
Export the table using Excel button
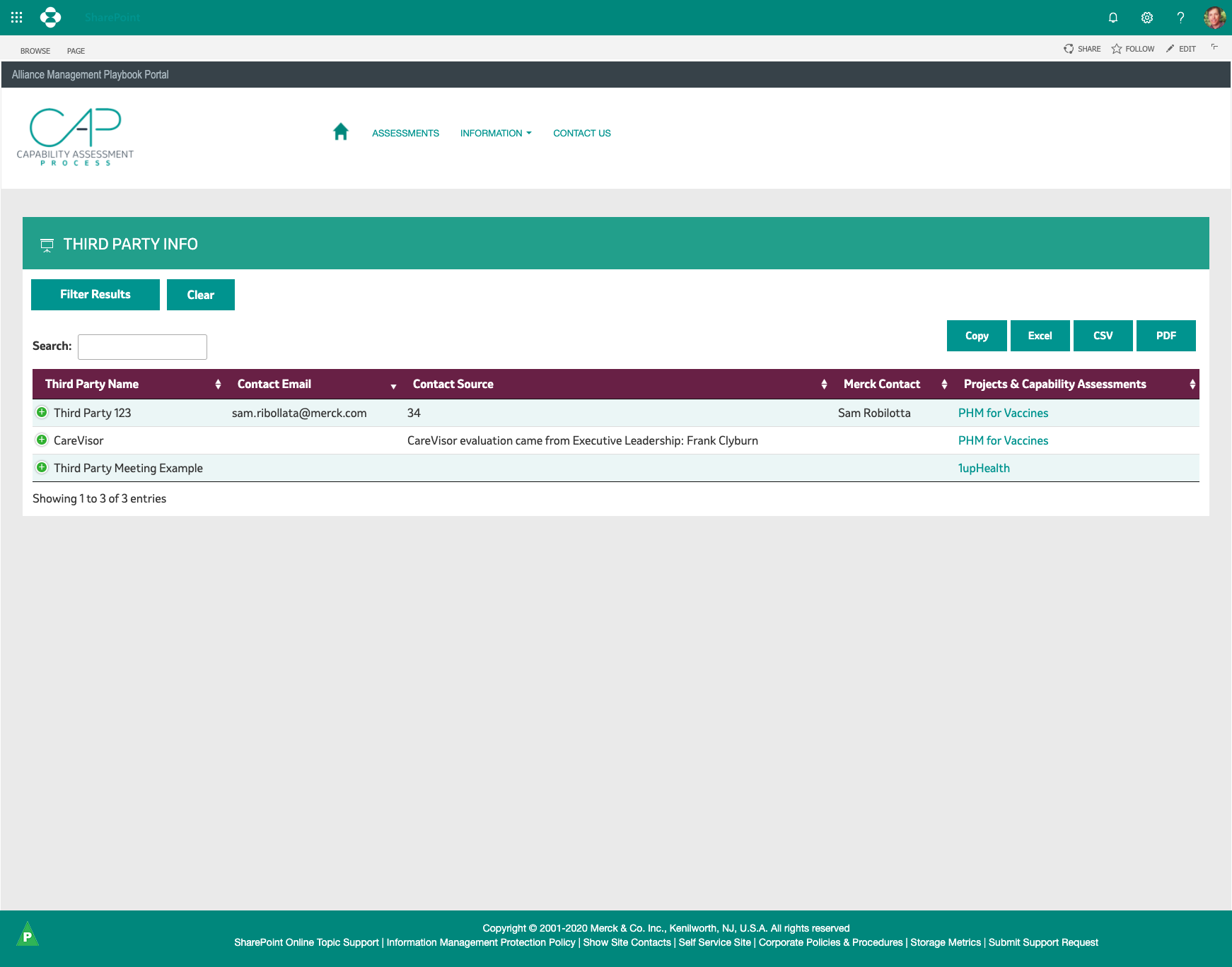point(1040,336)
